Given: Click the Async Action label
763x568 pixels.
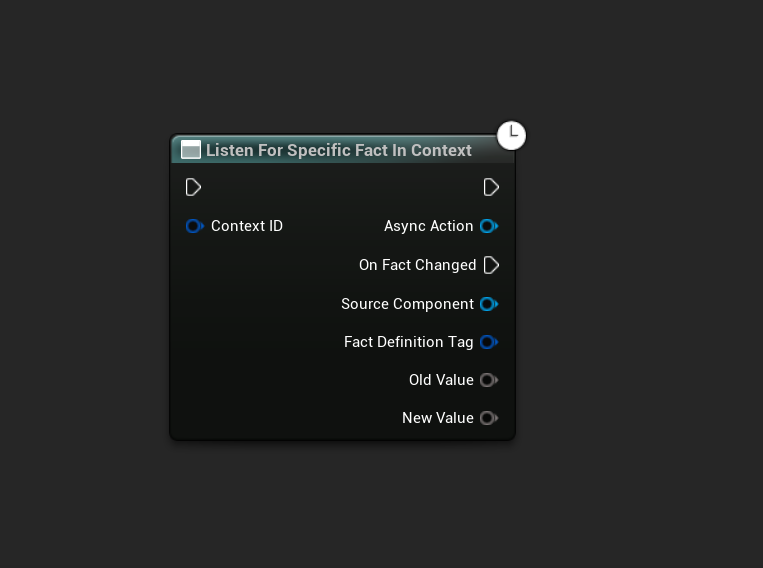Looking at the screenshot, I should point(428,226).
